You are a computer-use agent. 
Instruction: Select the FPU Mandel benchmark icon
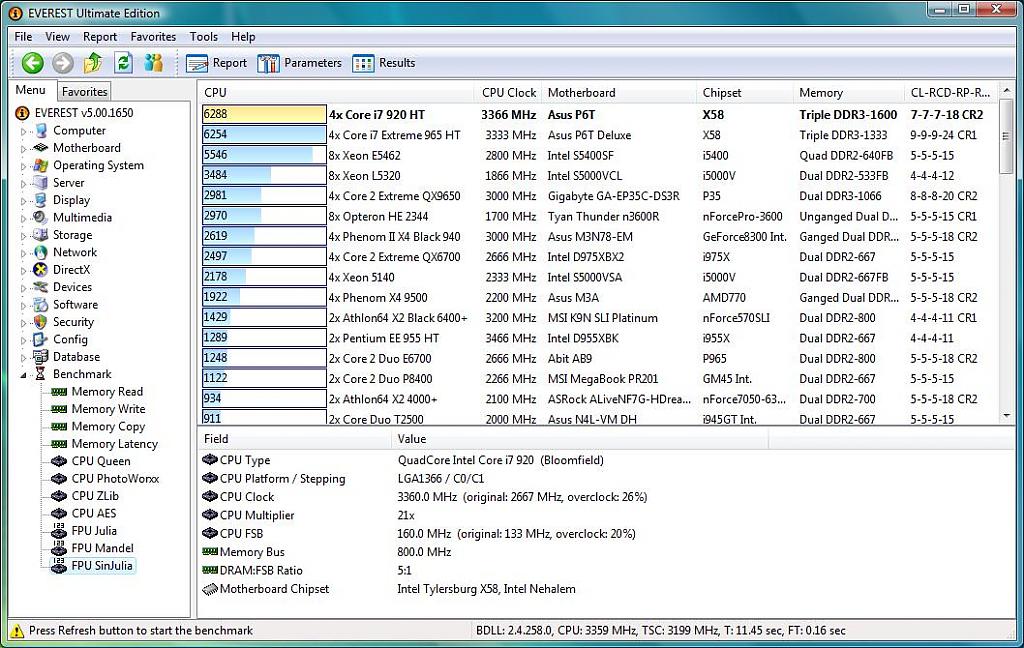[x=59, y=548]
